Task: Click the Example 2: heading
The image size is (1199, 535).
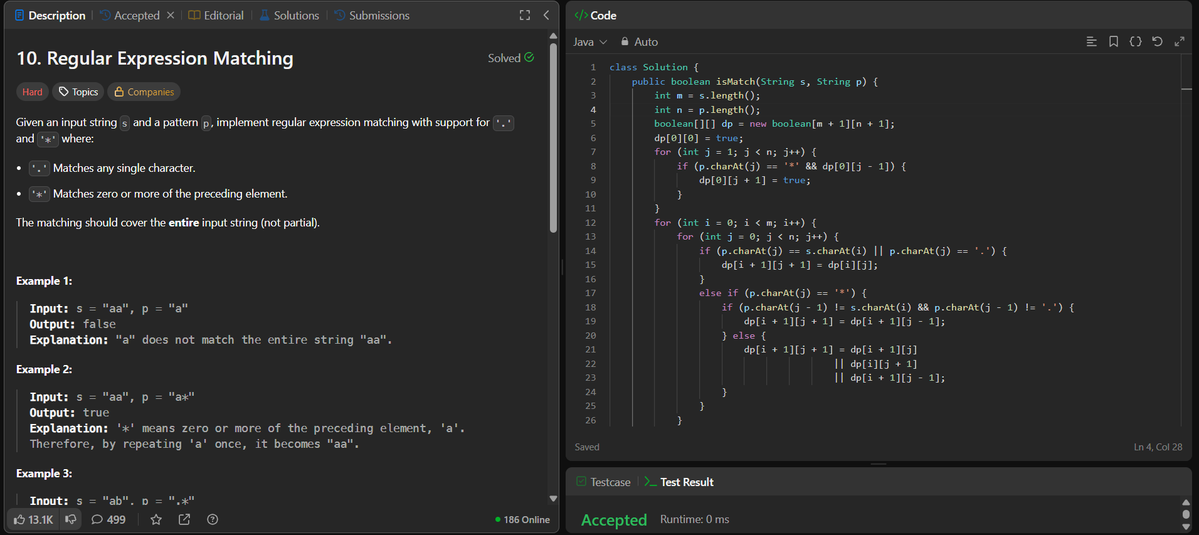Action: [44, 369]
